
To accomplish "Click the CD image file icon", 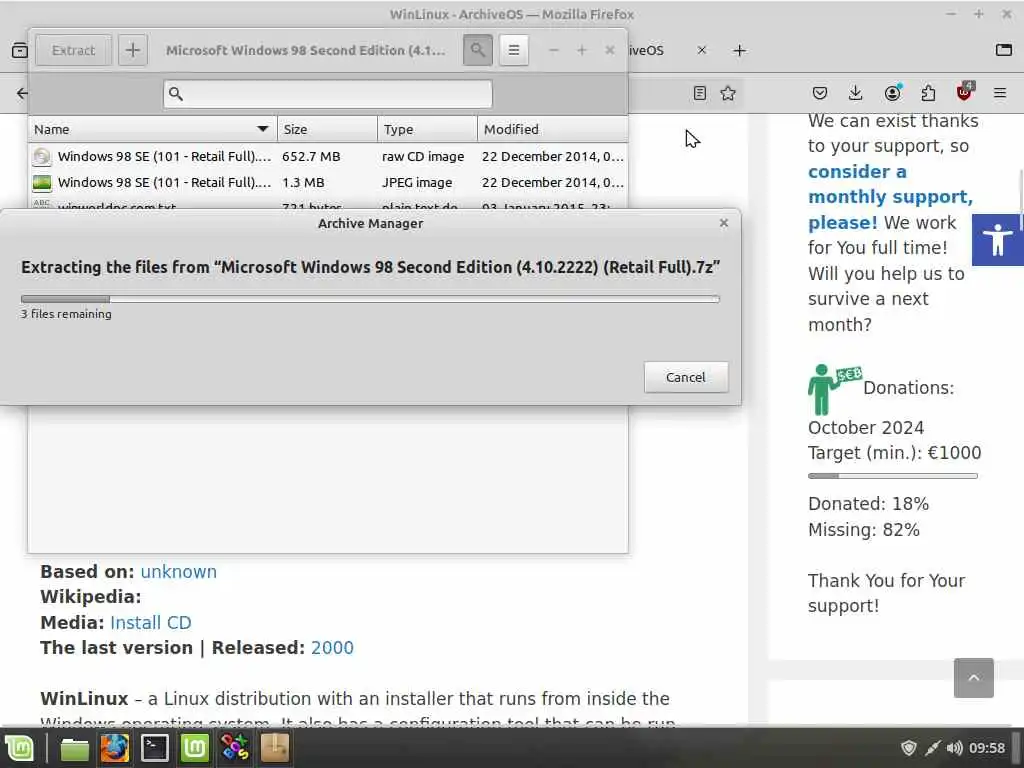I will (x=42, y=156).
